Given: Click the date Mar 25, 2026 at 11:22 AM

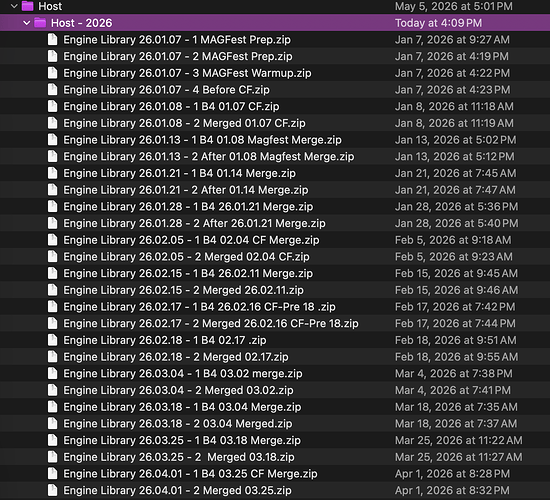Looking at the screenshot, I should 459,440.
